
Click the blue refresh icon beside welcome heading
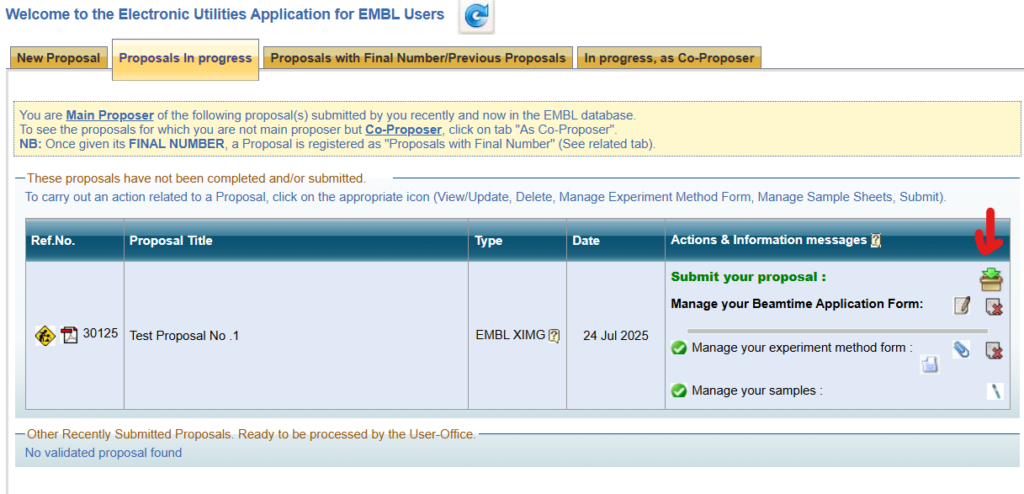coord(476,17)
